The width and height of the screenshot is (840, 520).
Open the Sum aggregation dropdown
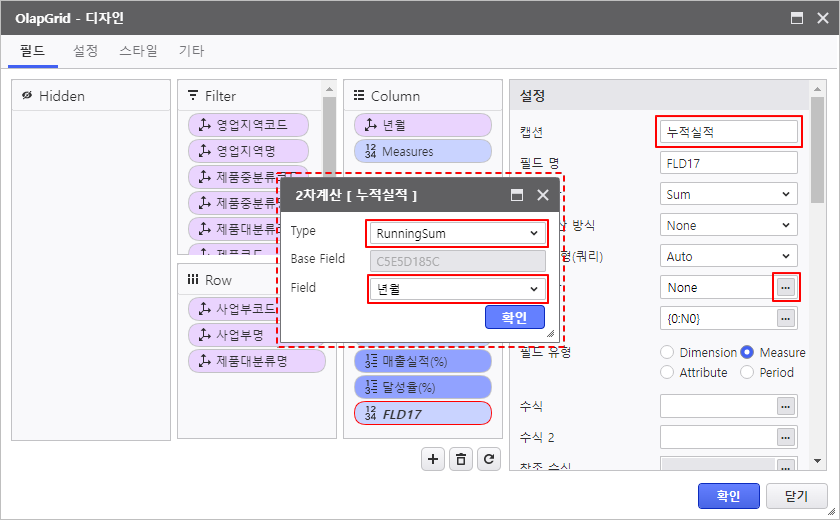pyautogui.click(x=729, y=194)
